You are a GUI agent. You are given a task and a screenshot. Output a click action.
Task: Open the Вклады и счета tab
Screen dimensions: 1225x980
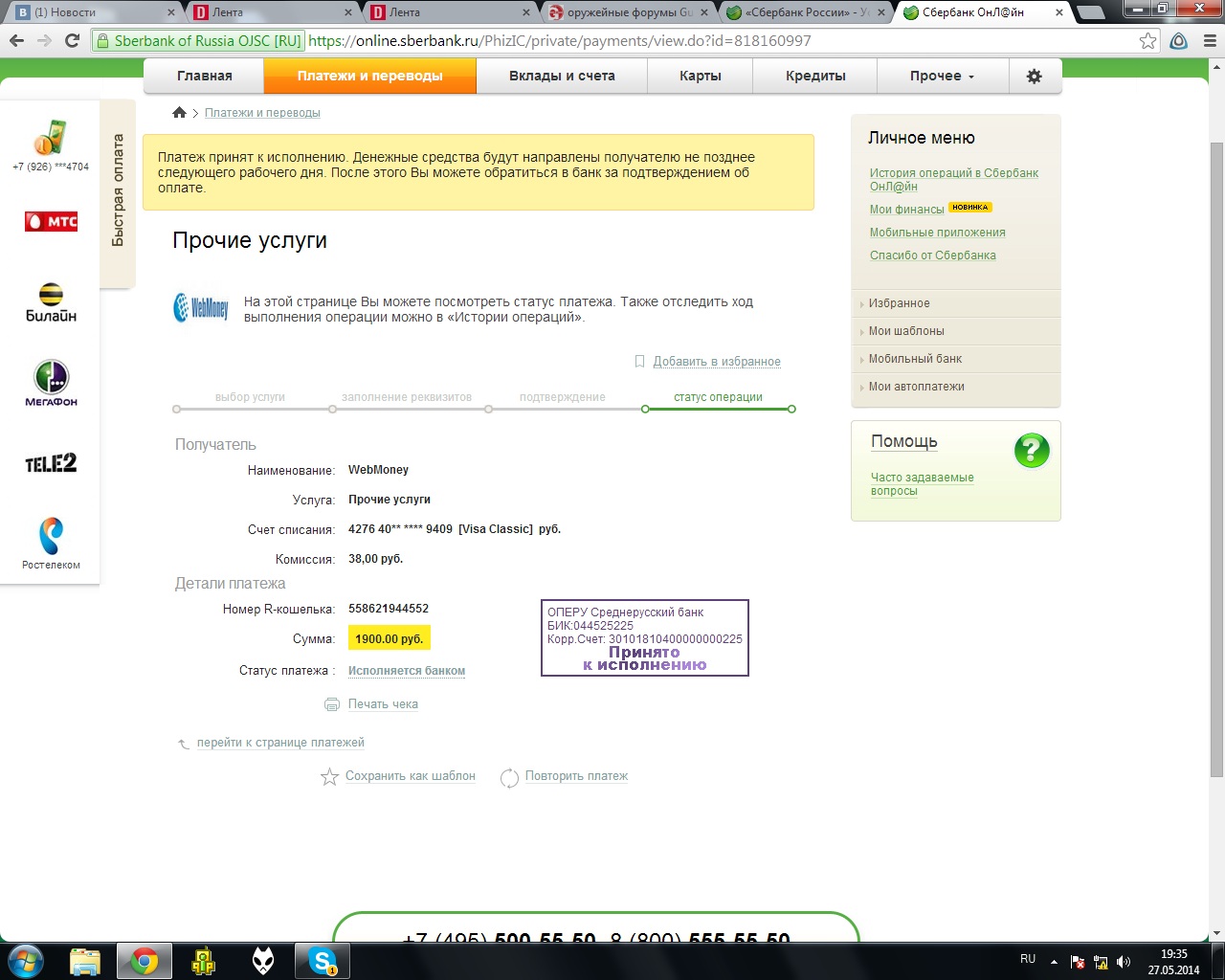(x=562, y=76)
